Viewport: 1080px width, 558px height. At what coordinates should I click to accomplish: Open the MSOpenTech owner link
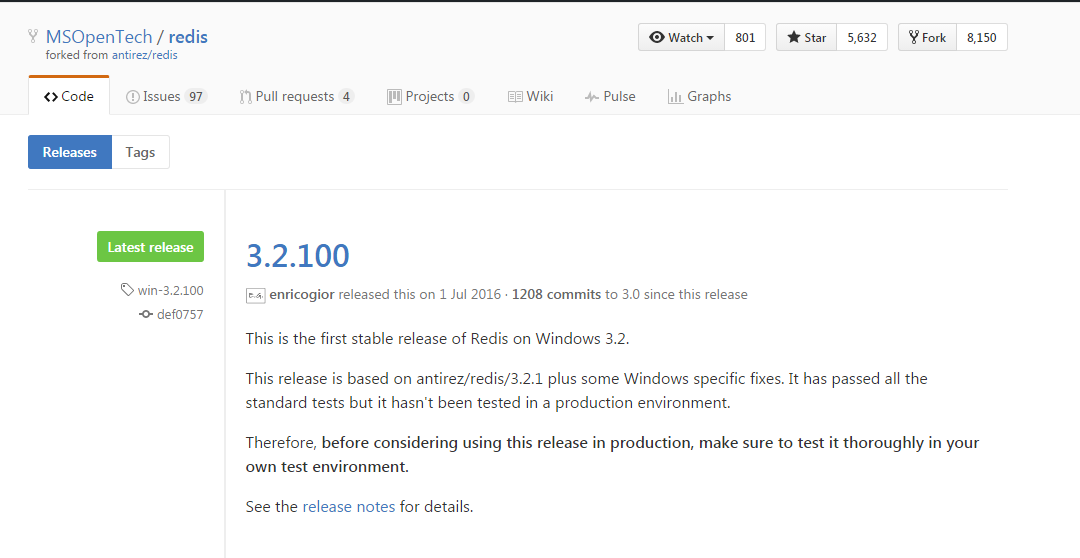(98, 37)
